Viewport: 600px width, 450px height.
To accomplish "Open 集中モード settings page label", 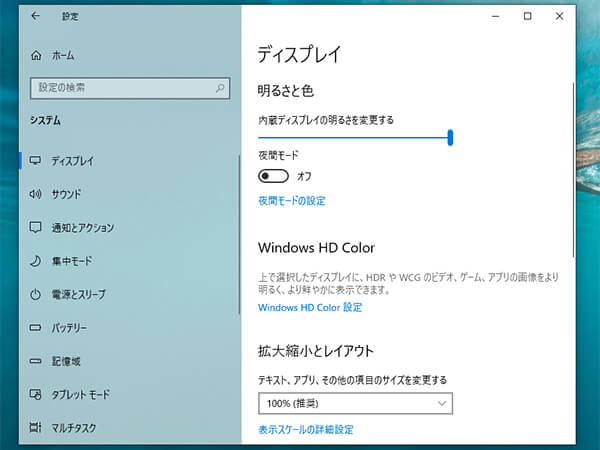I will [72, 261].
